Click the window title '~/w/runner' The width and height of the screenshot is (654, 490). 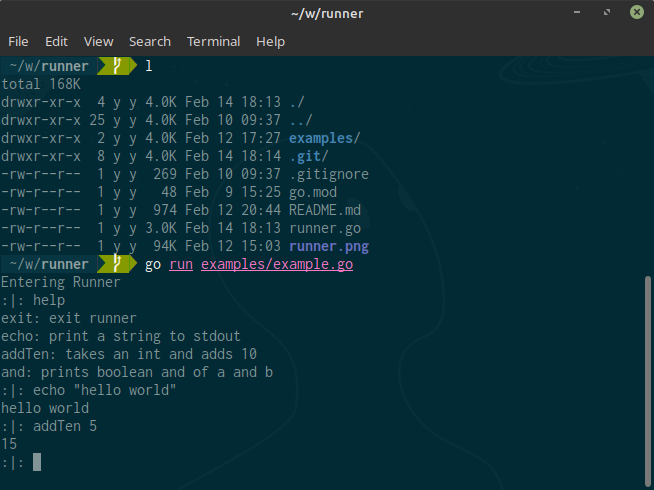327,14
